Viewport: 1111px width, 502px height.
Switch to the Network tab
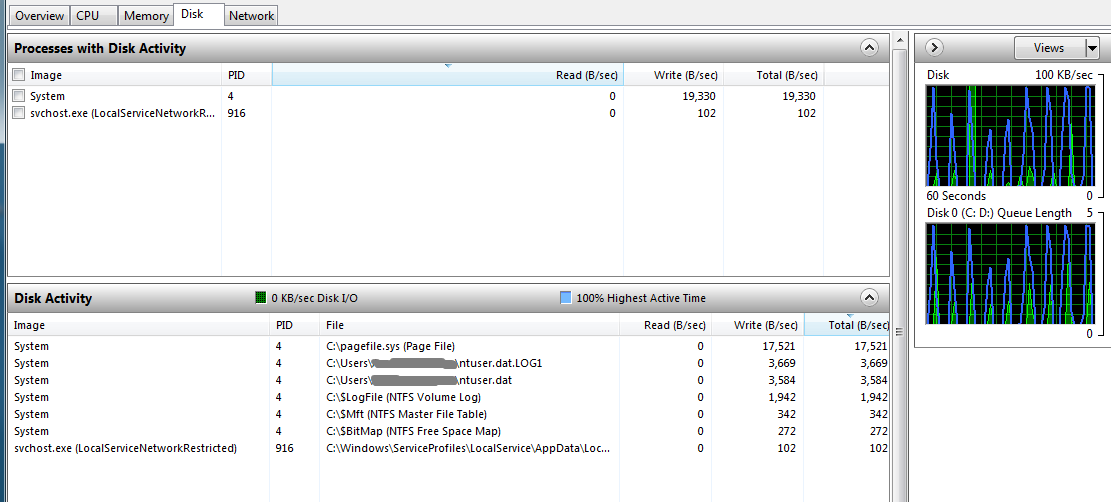[x=252, y=16]
